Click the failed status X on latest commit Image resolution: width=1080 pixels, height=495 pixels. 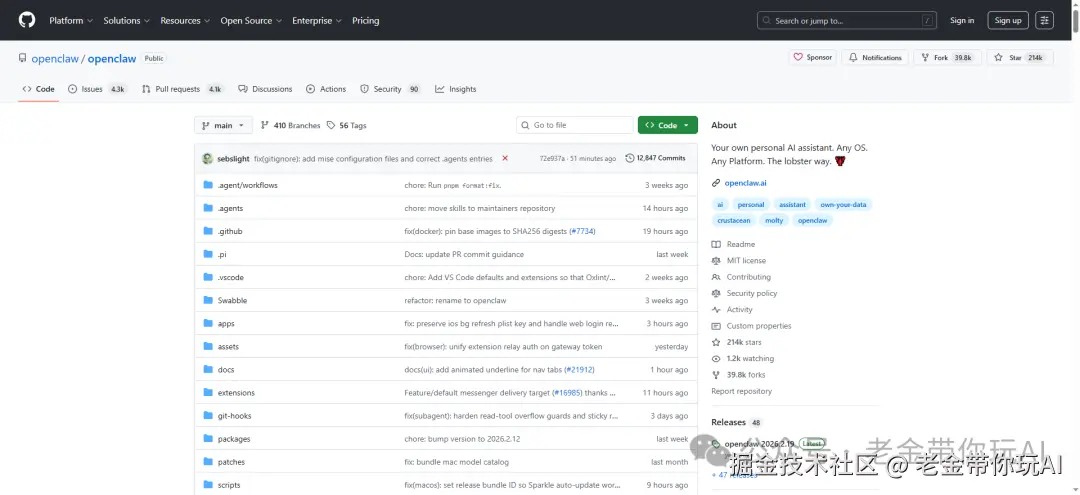point(505,158)
